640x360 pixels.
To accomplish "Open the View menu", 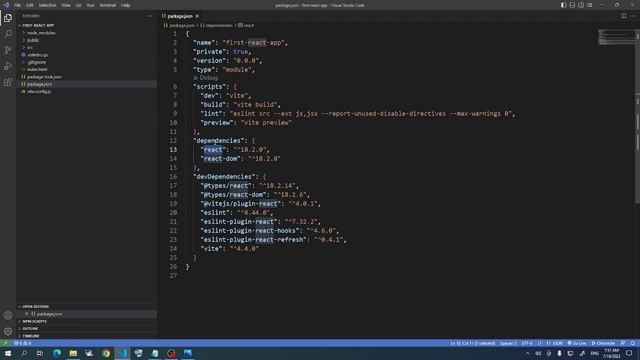I will pos(66,5).
